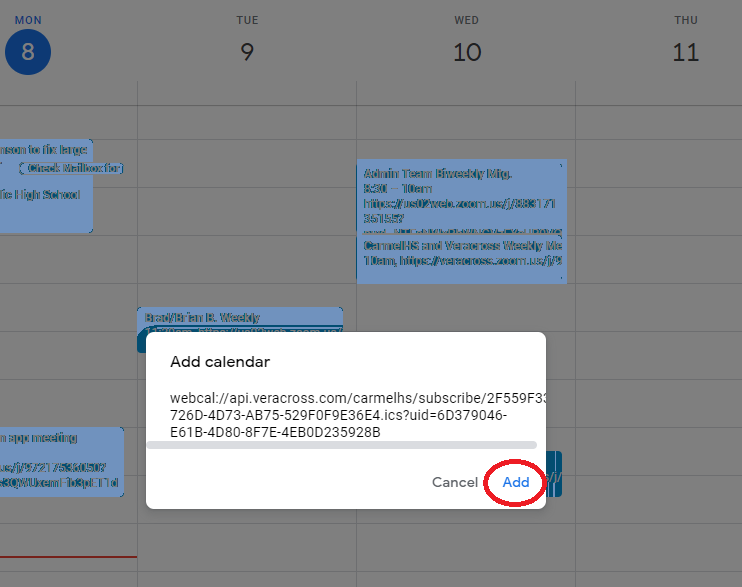742x587 pixels.
Task: Select Thursday 11 date header
Action: (x=686, y=52)
